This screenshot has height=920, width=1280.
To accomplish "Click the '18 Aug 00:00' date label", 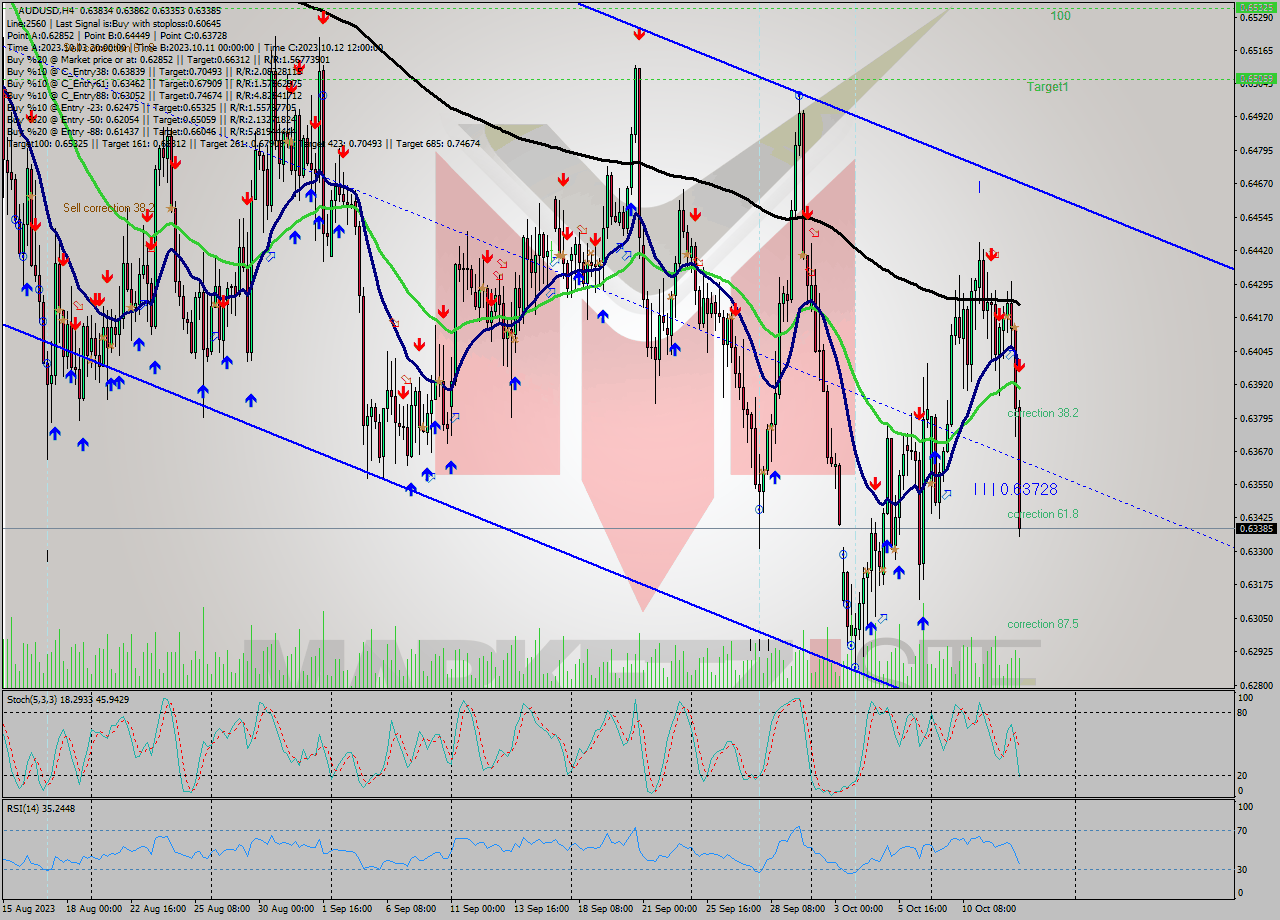I will pyautogui.click(x=94, y=909).
